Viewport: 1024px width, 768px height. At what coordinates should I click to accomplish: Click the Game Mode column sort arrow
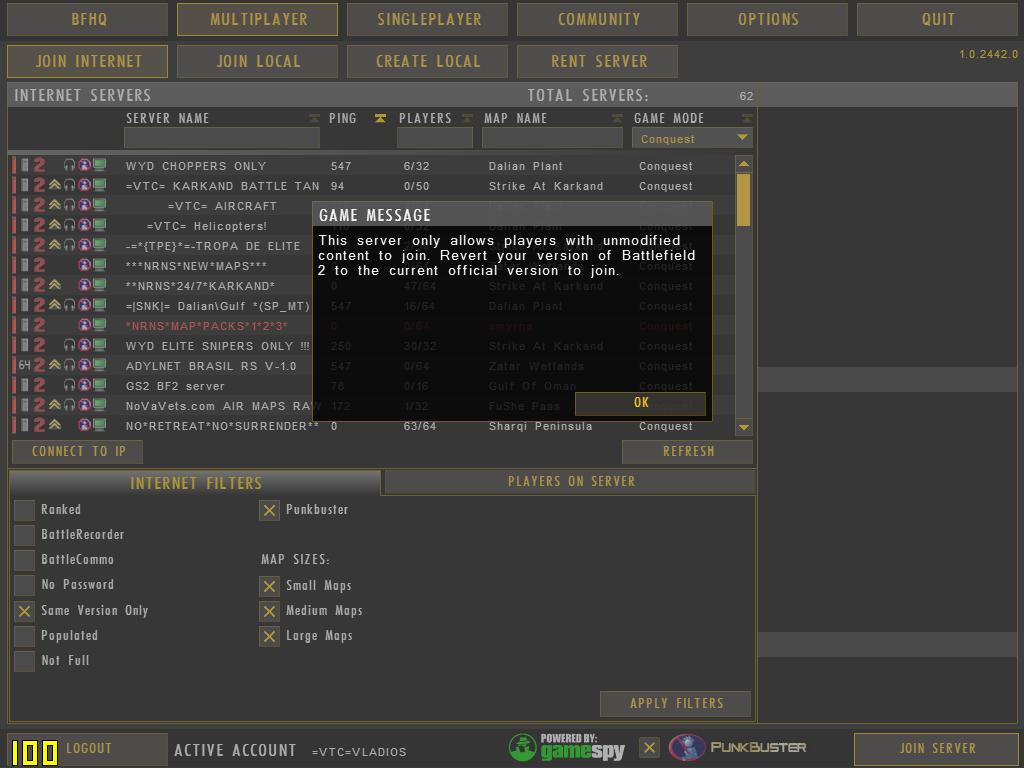pos(748,118)
